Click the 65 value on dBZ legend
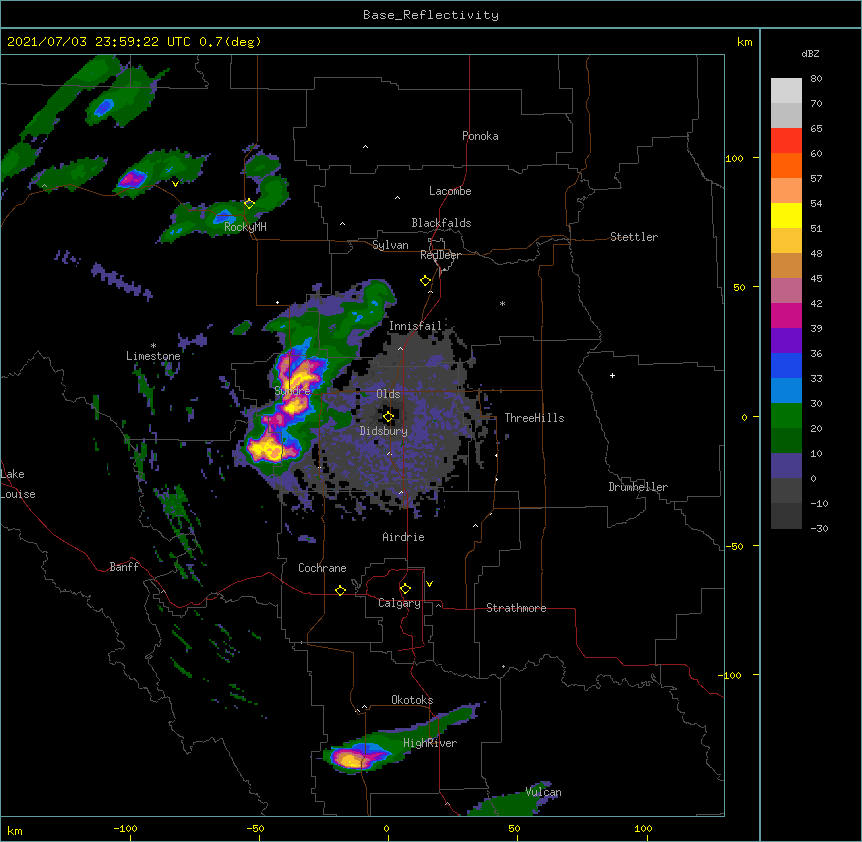Image resolution: width=862 pixels, height=842 pixels. pos(816,129)
